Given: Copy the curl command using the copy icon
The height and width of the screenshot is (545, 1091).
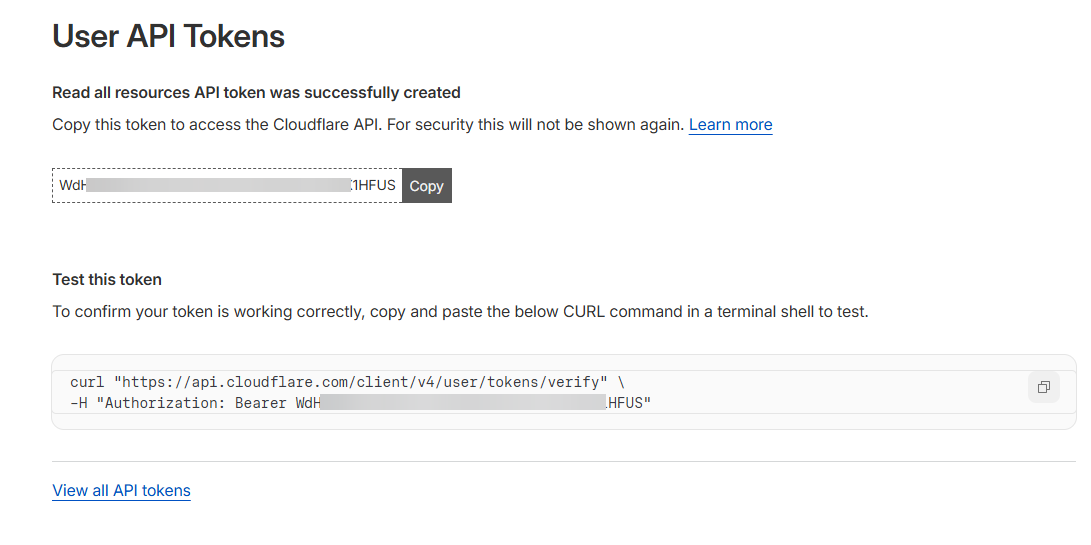Looking at the screenshot, I should (1043, 387).
